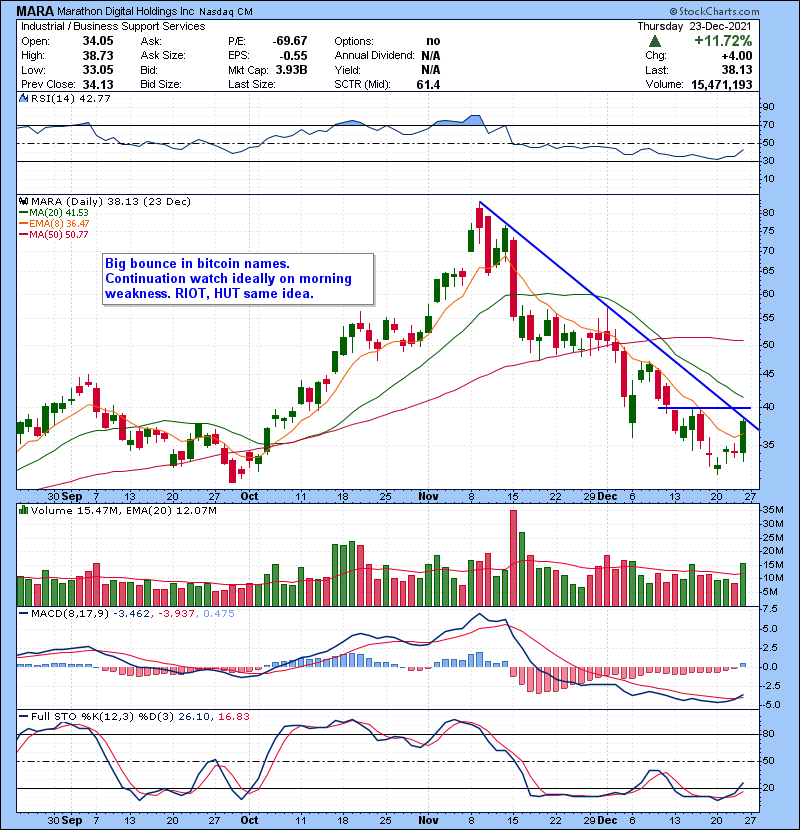The height and width of the screenshot is (830, 800).
Task: Click the StockCharts.com watermark label
Action: 714,11
